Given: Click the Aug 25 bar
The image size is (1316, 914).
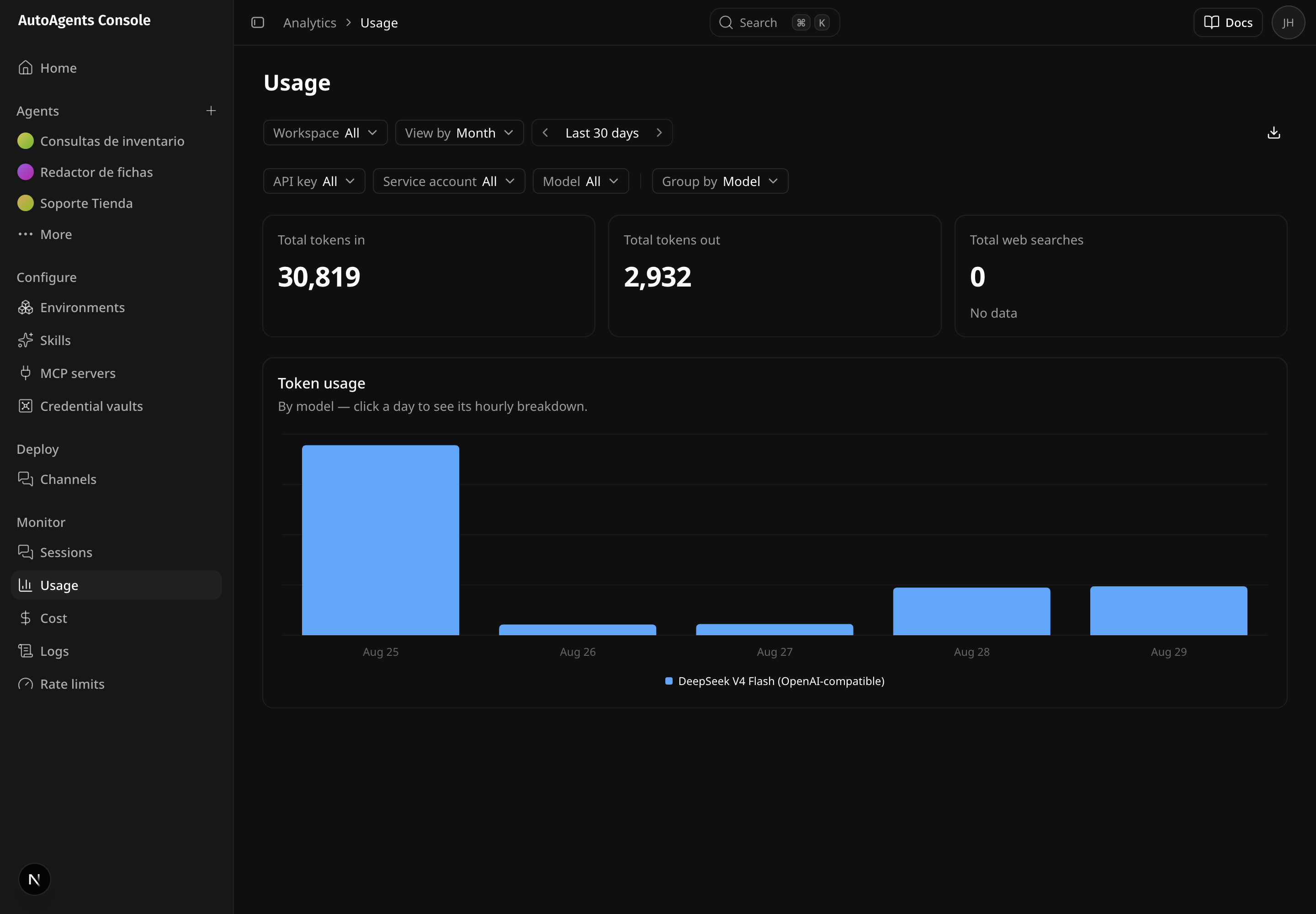Looking at the screenshot, I should coord(380,540).
